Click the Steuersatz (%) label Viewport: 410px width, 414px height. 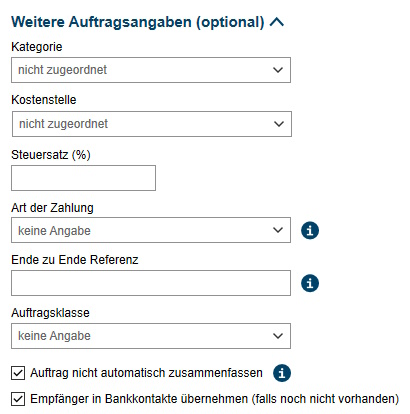(51, 155)
